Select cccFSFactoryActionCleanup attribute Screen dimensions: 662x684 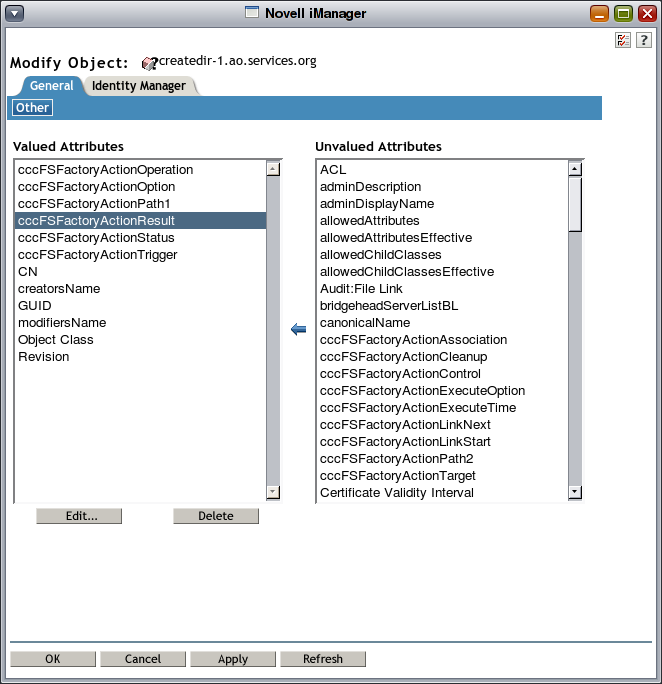point(443,357)
